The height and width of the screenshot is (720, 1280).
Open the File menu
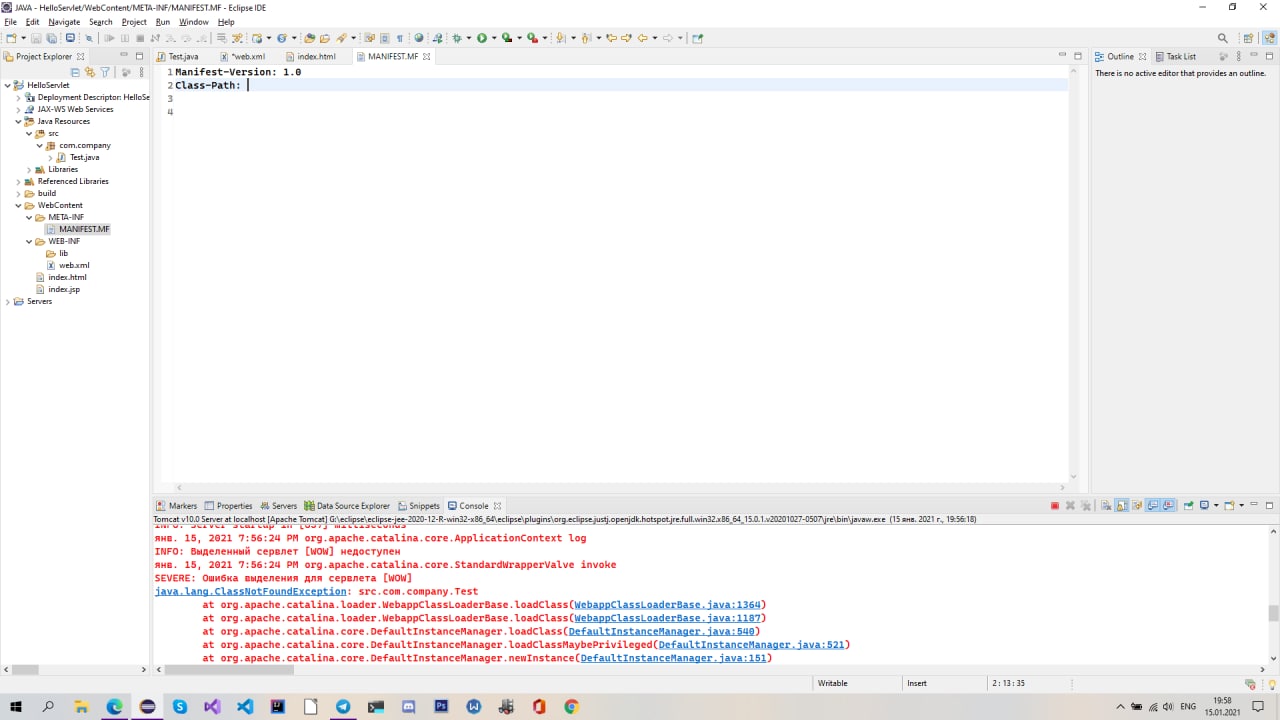click(x=10, y=22)
